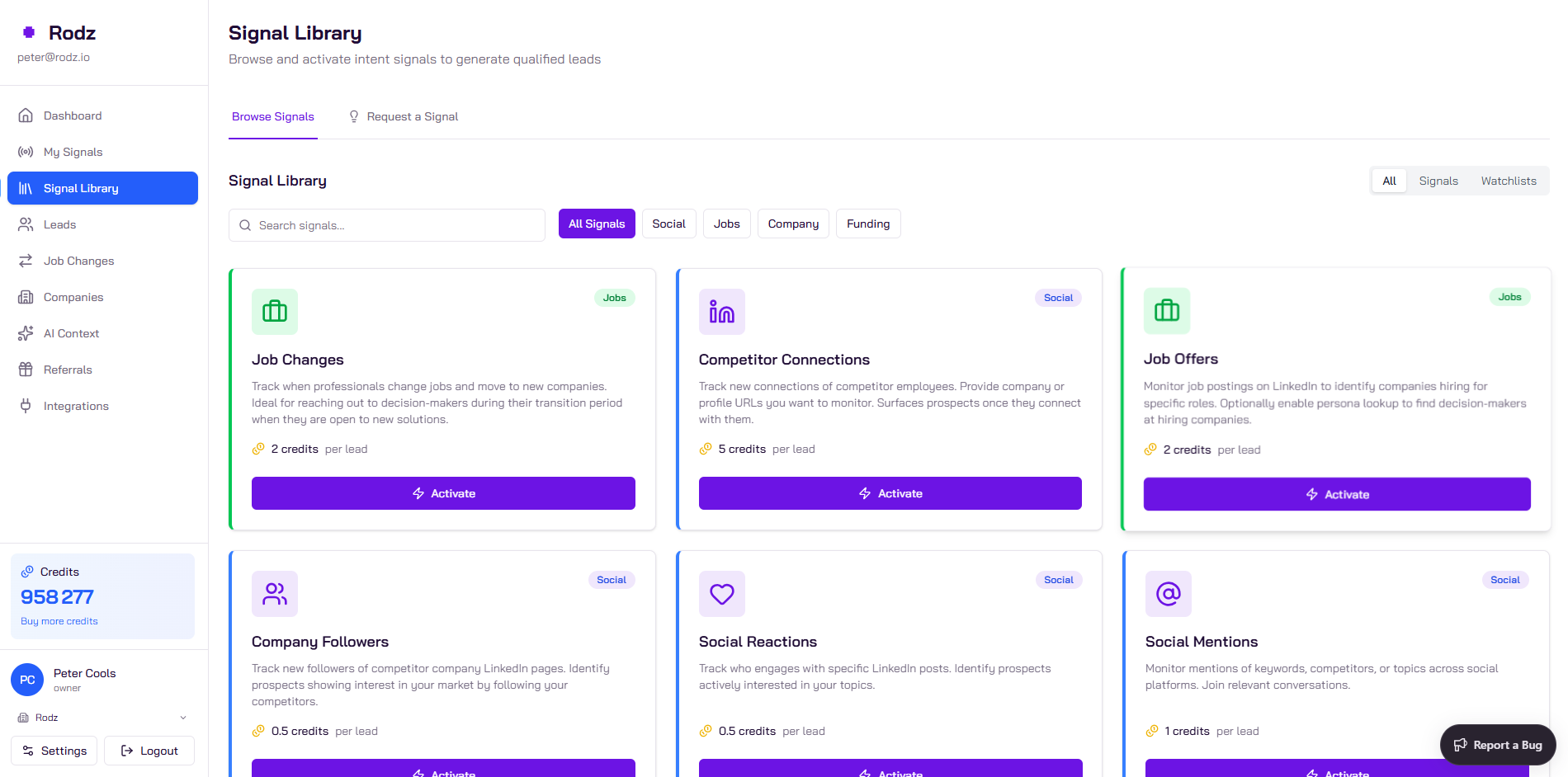Switch view toggle to Signals
This screenshot has width=1568, height=777.
click(1438, 181)
